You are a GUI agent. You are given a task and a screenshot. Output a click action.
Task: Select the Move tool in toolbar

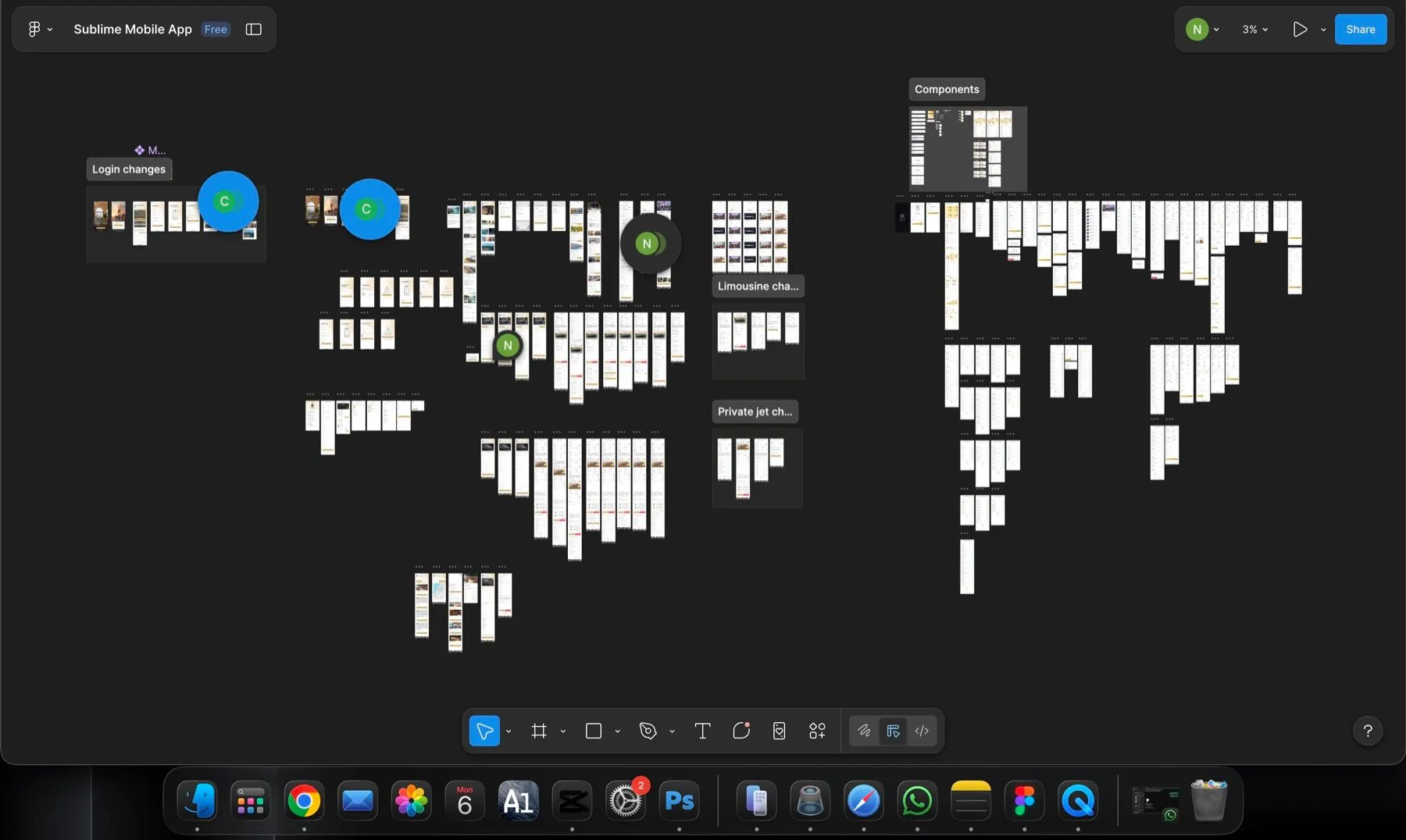coord(484,731)
